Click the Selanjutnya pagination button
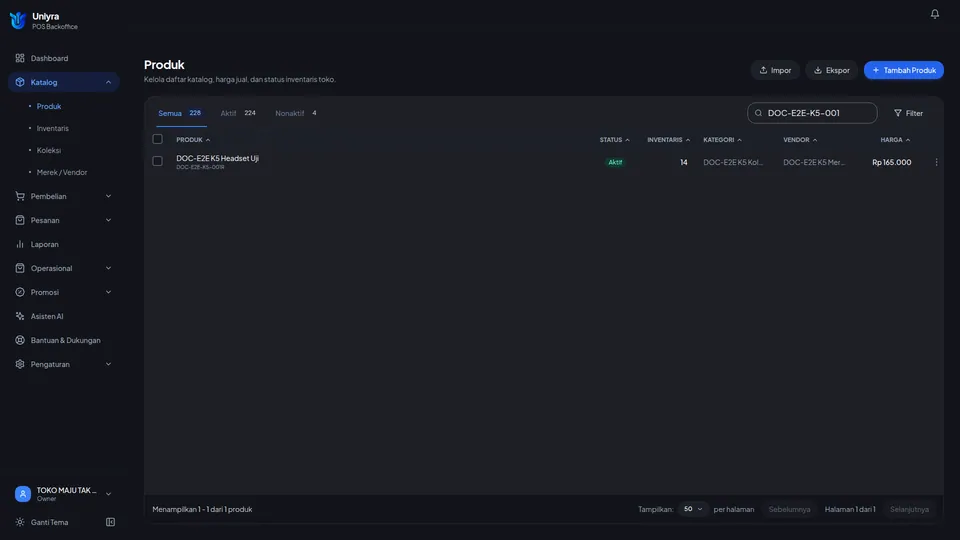 [x=909, y=509]
